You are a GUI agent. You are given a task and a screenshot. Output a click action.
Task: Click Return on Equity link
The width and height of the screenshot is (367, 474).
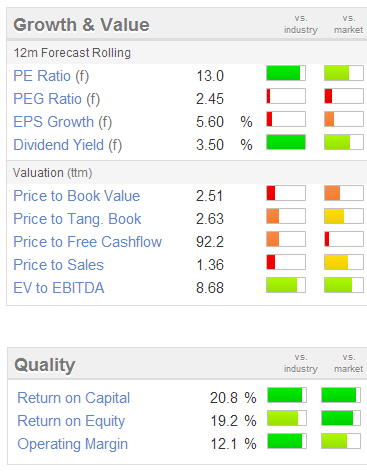pyautogui.click(x=71, y=421)
